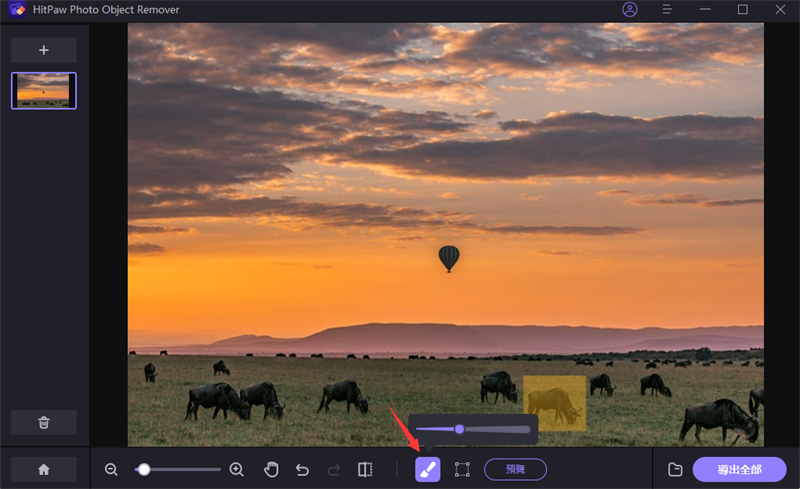Open the user account icon

coord(630,10)
